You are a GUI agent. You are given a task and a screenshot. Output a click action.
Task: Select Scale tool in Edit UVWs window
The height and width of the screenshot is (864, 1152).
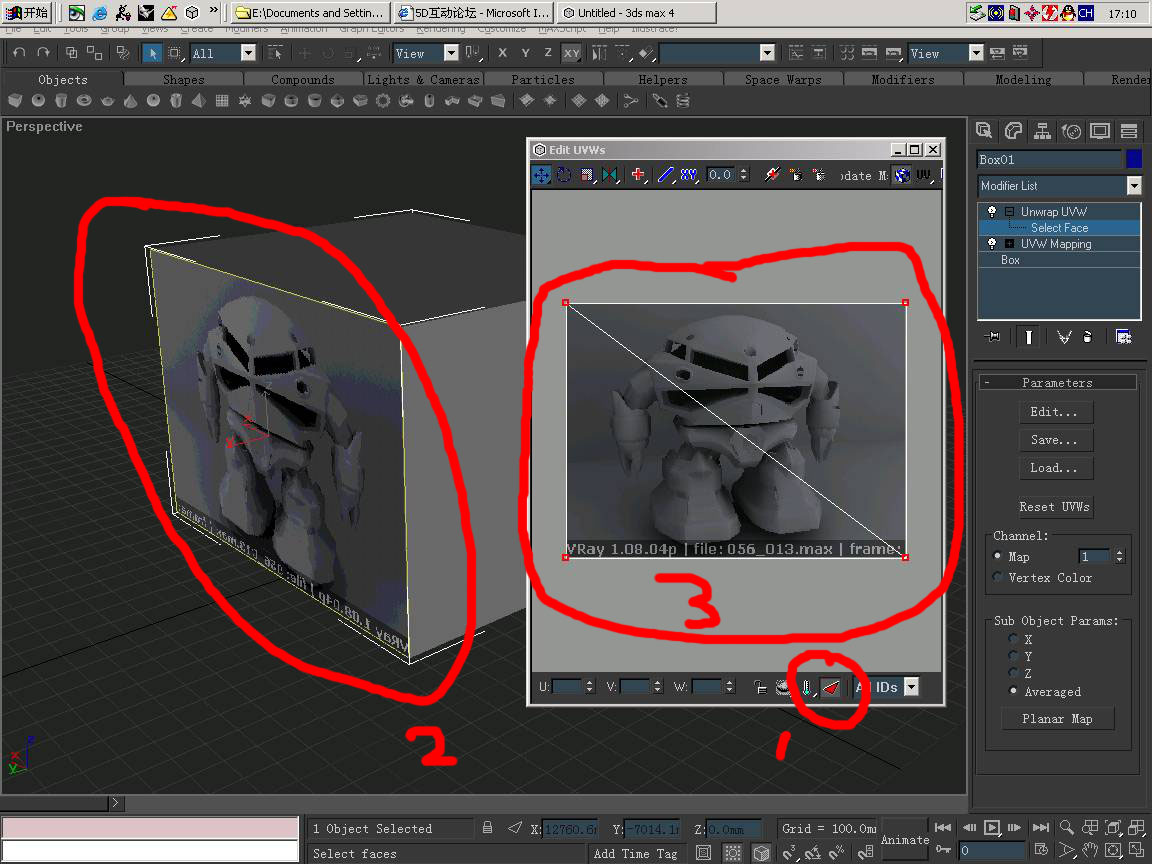click(586, 175)
